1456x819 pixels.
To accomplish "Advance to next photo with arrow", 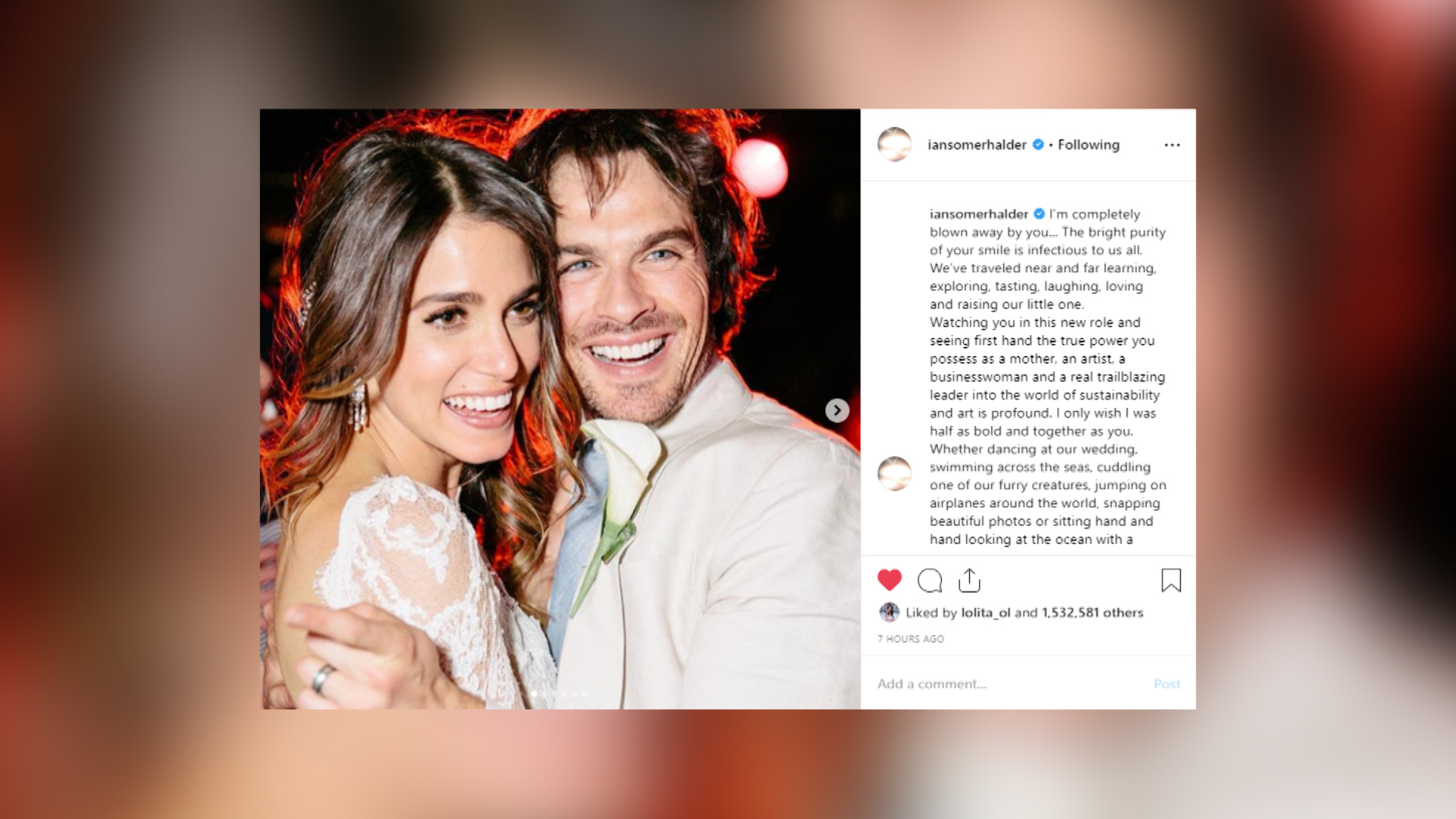I will tap(836, 410).
